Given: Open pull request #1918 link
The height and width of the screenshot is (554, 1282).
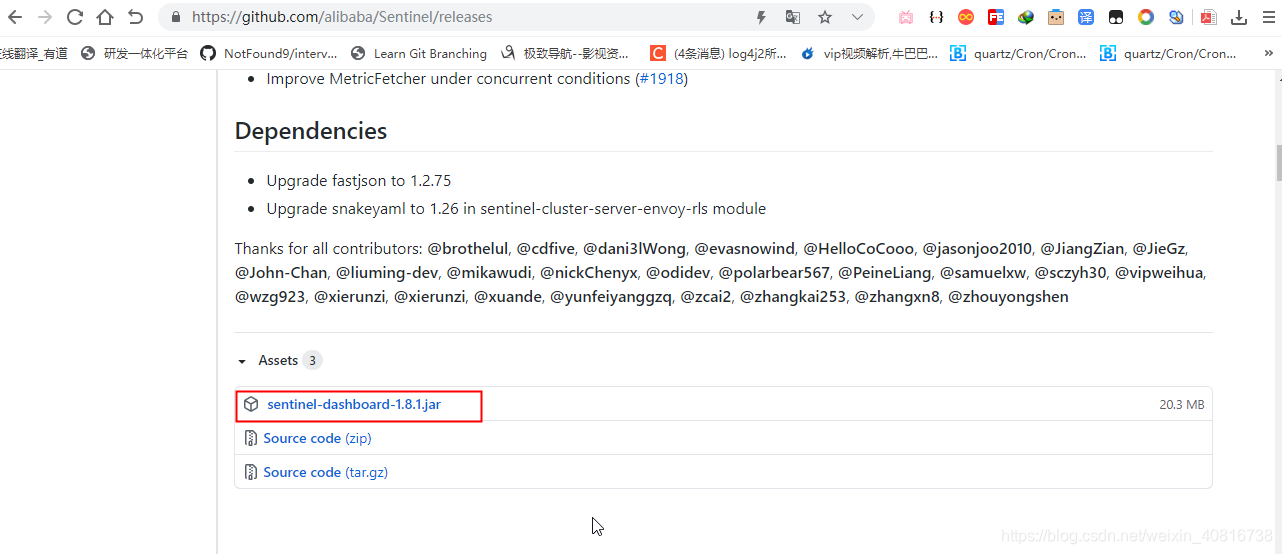Looking at the screenshot, I should coord(661,78).
